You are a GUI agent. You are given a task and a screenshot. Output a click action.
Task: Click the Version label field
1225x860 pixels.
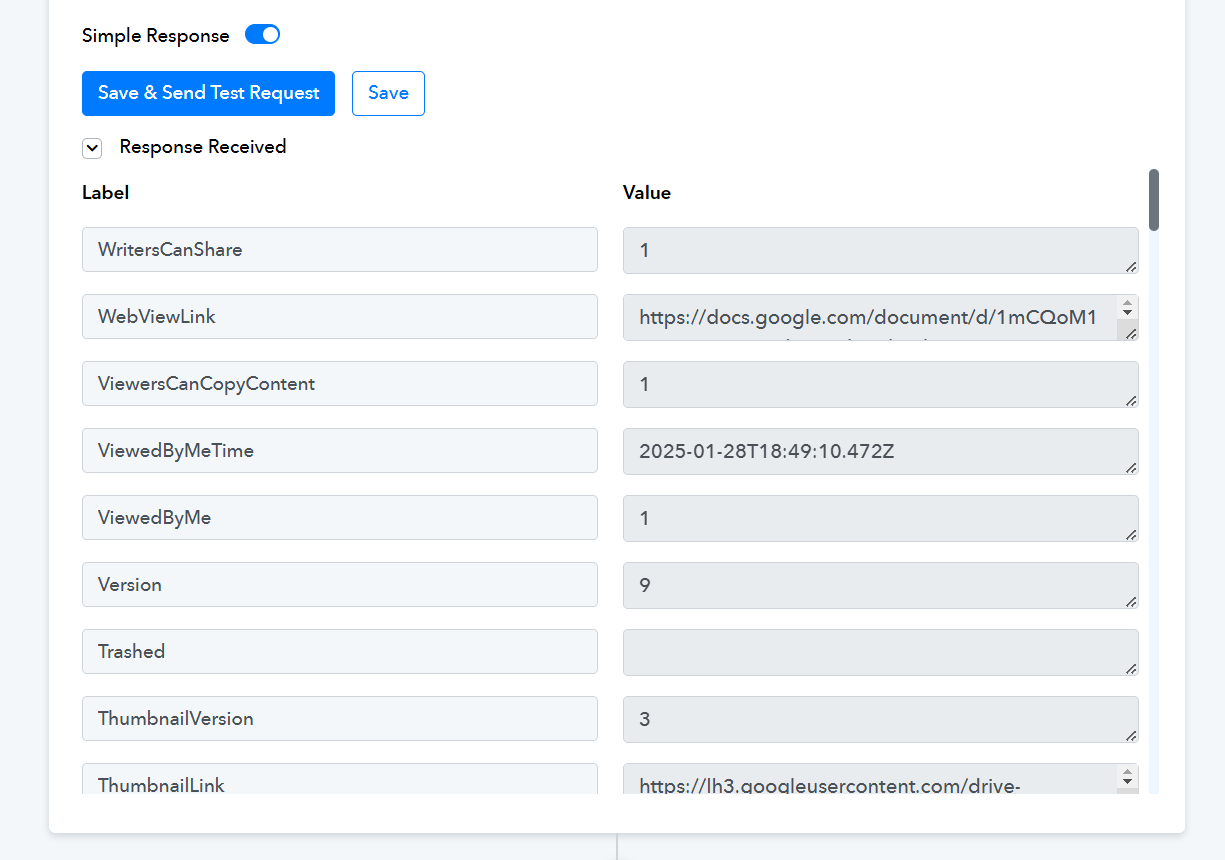coord(340,584)
